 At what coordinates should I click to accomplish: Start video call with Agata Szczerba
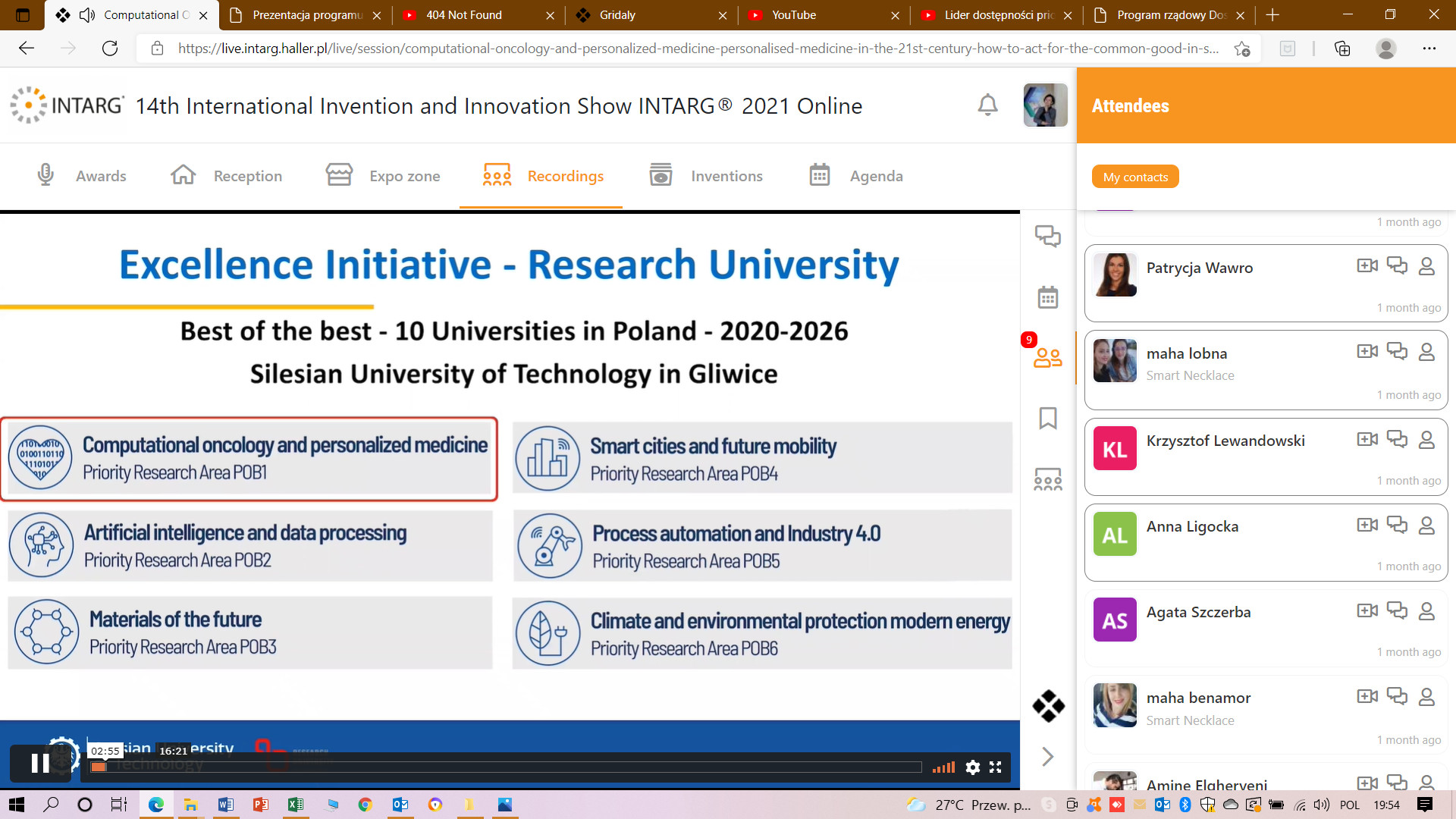pyautogui.click(x=1367, y=610)
